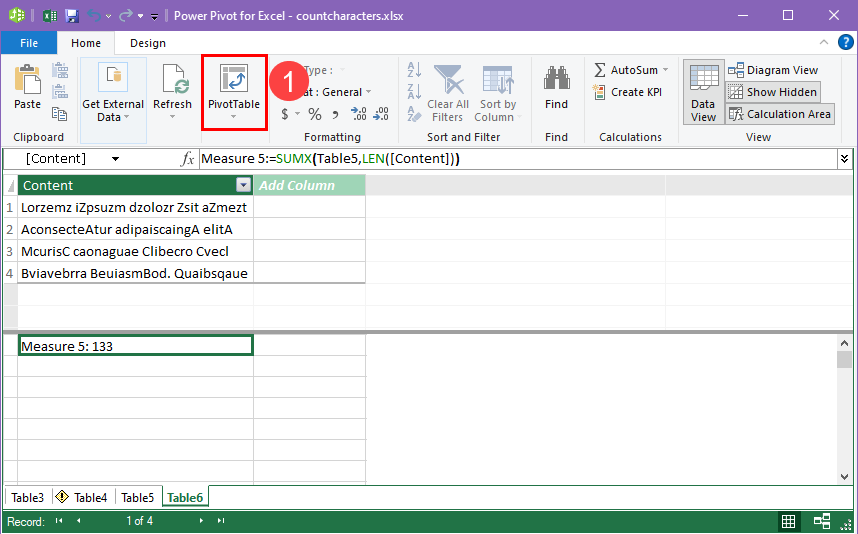This screenshot has width=858, height=534.
Task: Click the Paste icon
Action: 27,79
